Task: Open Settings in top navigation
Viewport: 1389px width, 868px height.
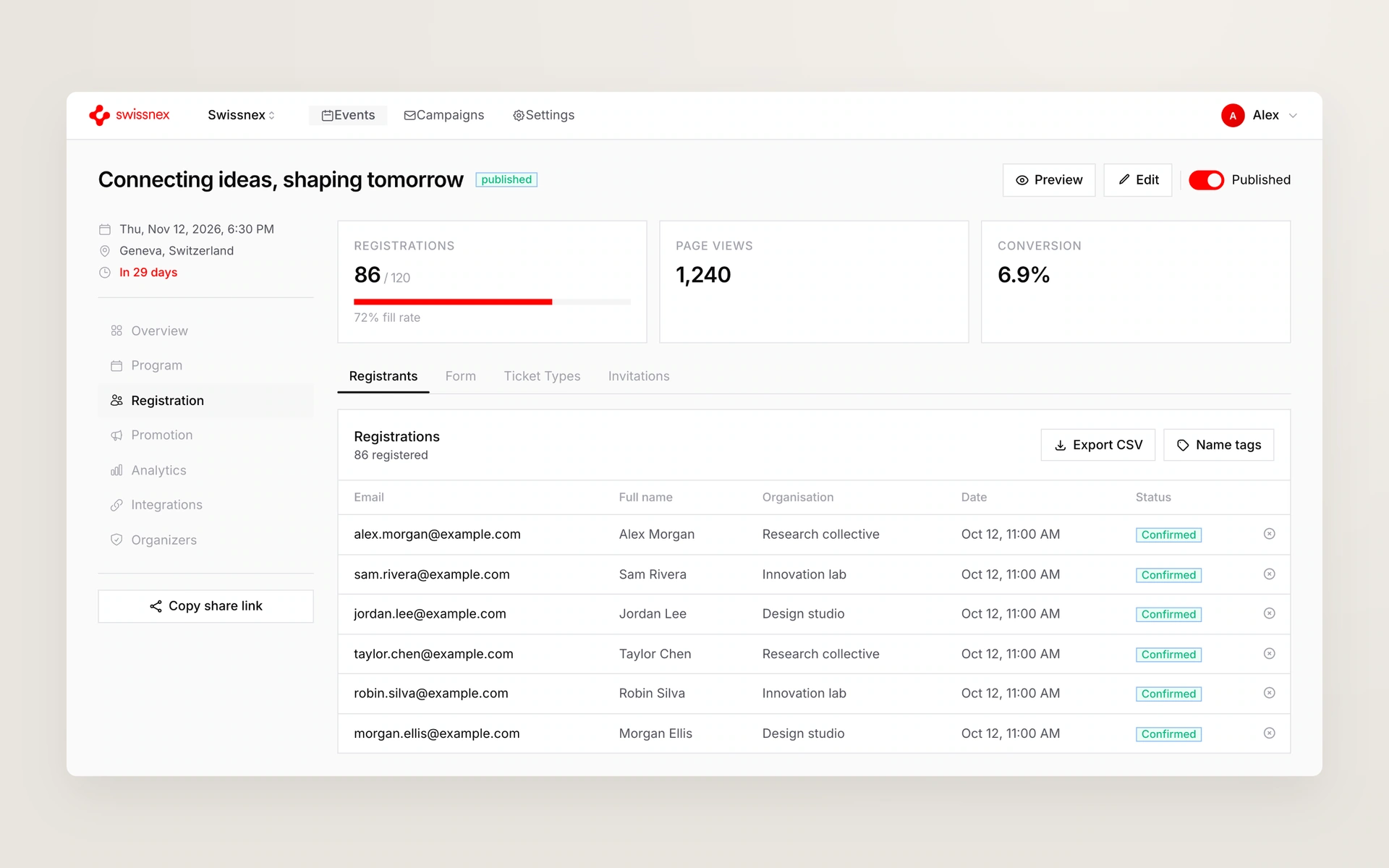Action: tap(543, 115)
